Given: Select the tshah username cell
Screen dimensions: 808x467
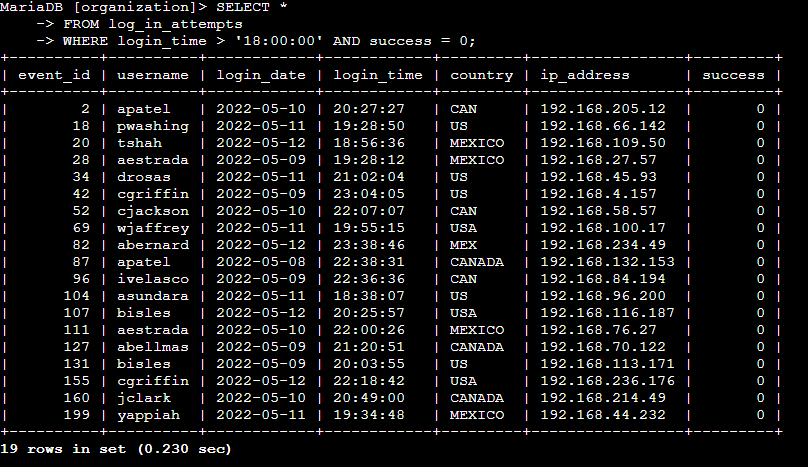Looking at the screenshot, I should (140, 143).
